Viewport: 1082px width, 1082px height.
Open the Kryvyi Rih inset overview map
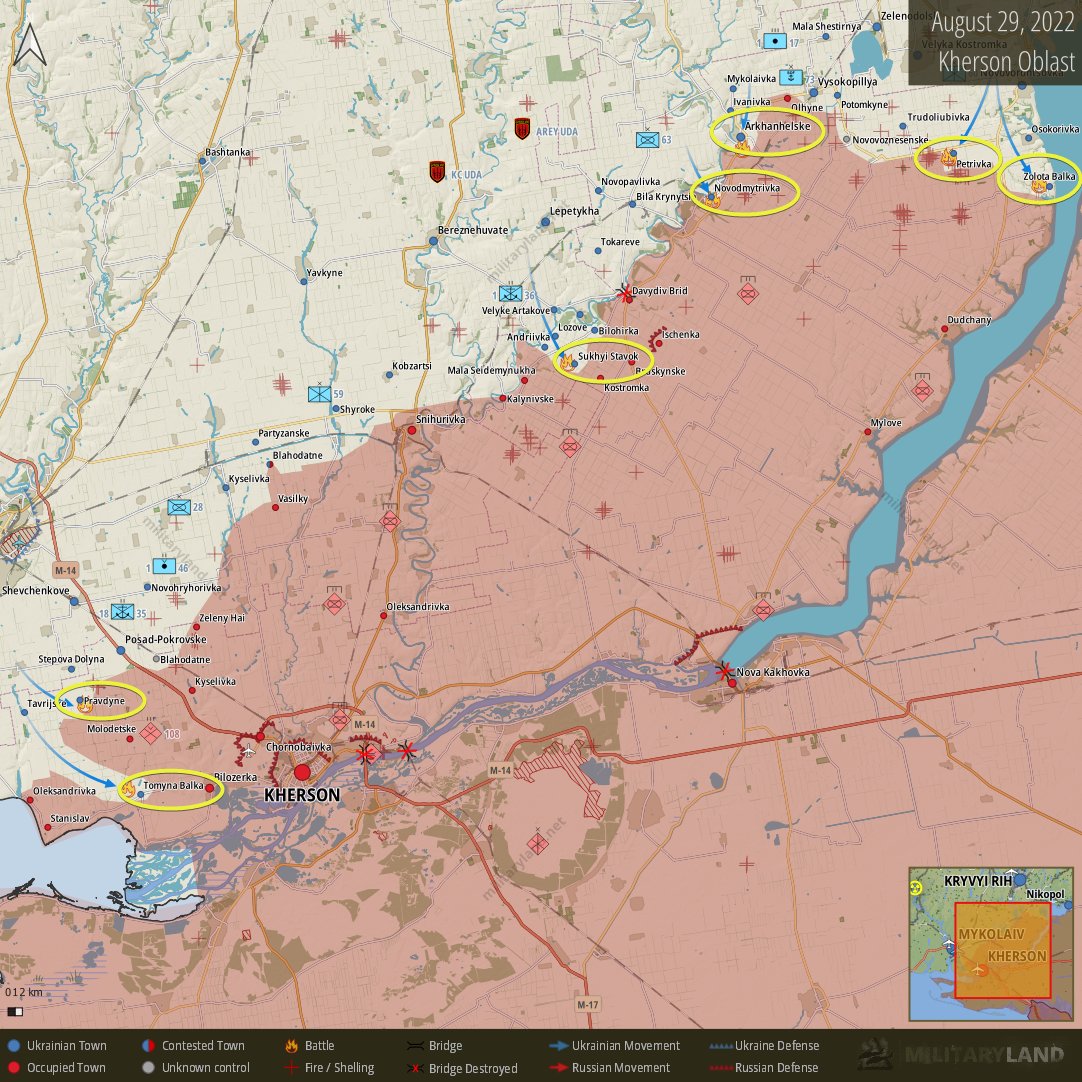[991, 943]
